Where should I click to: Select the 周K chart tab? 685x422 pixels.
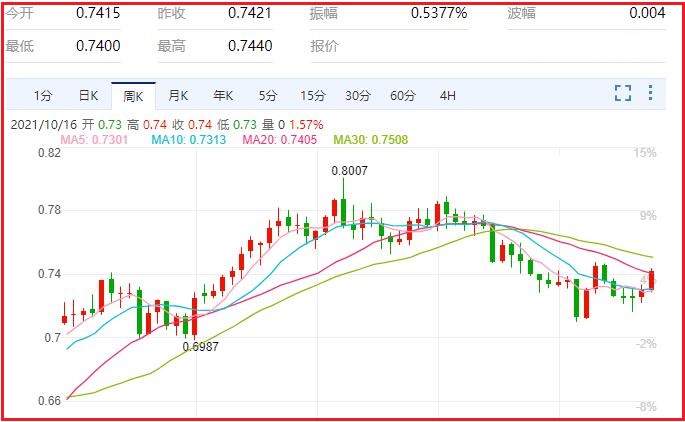(x=133, y=96)
